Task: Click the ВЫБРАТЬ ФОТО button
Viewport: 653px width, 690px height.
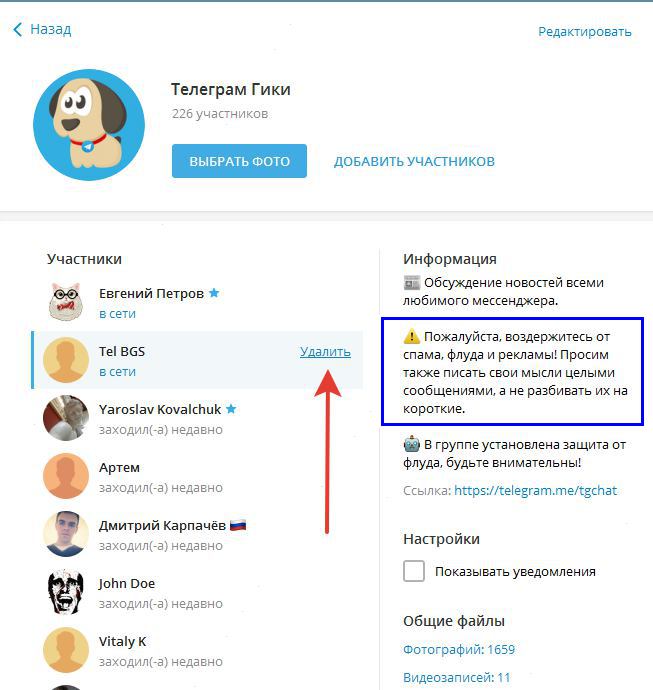Action: pos(239,161)
